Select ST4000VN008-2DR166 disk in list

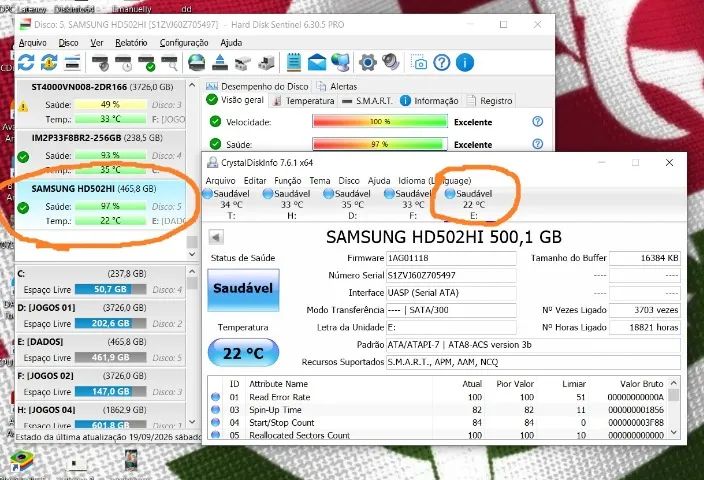coord(100,104)
